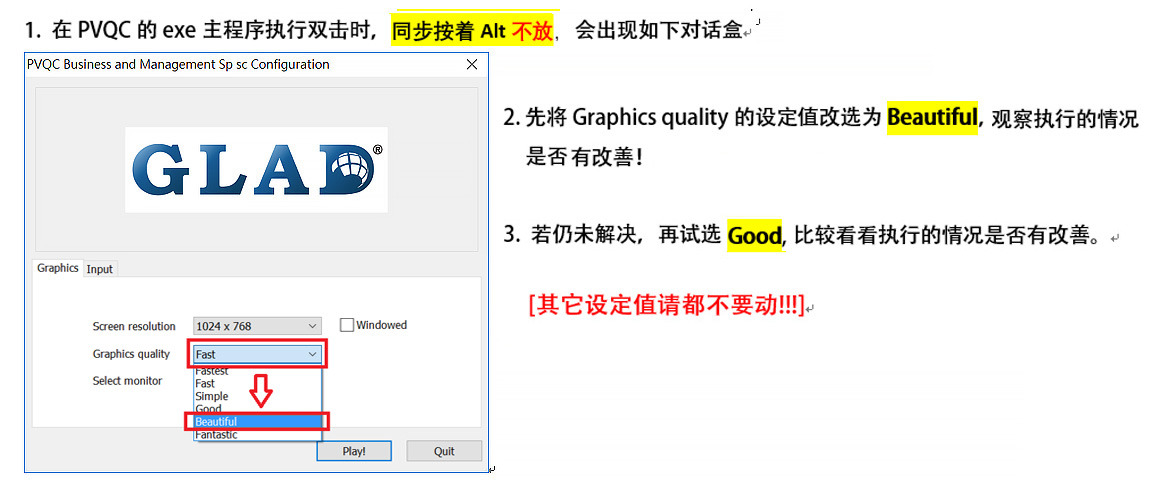Choose Fastest in the quality list
Screen dimensions: 1156x492
coord(212,372)
